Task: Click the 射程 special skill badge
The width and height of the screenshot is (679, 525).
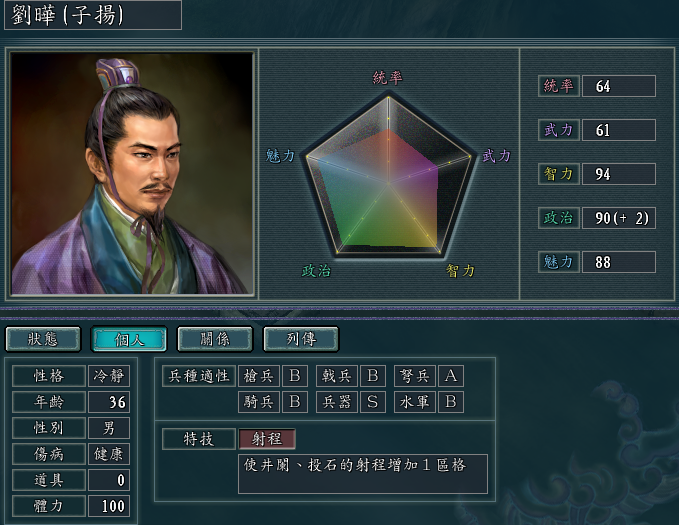Action: click(x=267, y=439)
